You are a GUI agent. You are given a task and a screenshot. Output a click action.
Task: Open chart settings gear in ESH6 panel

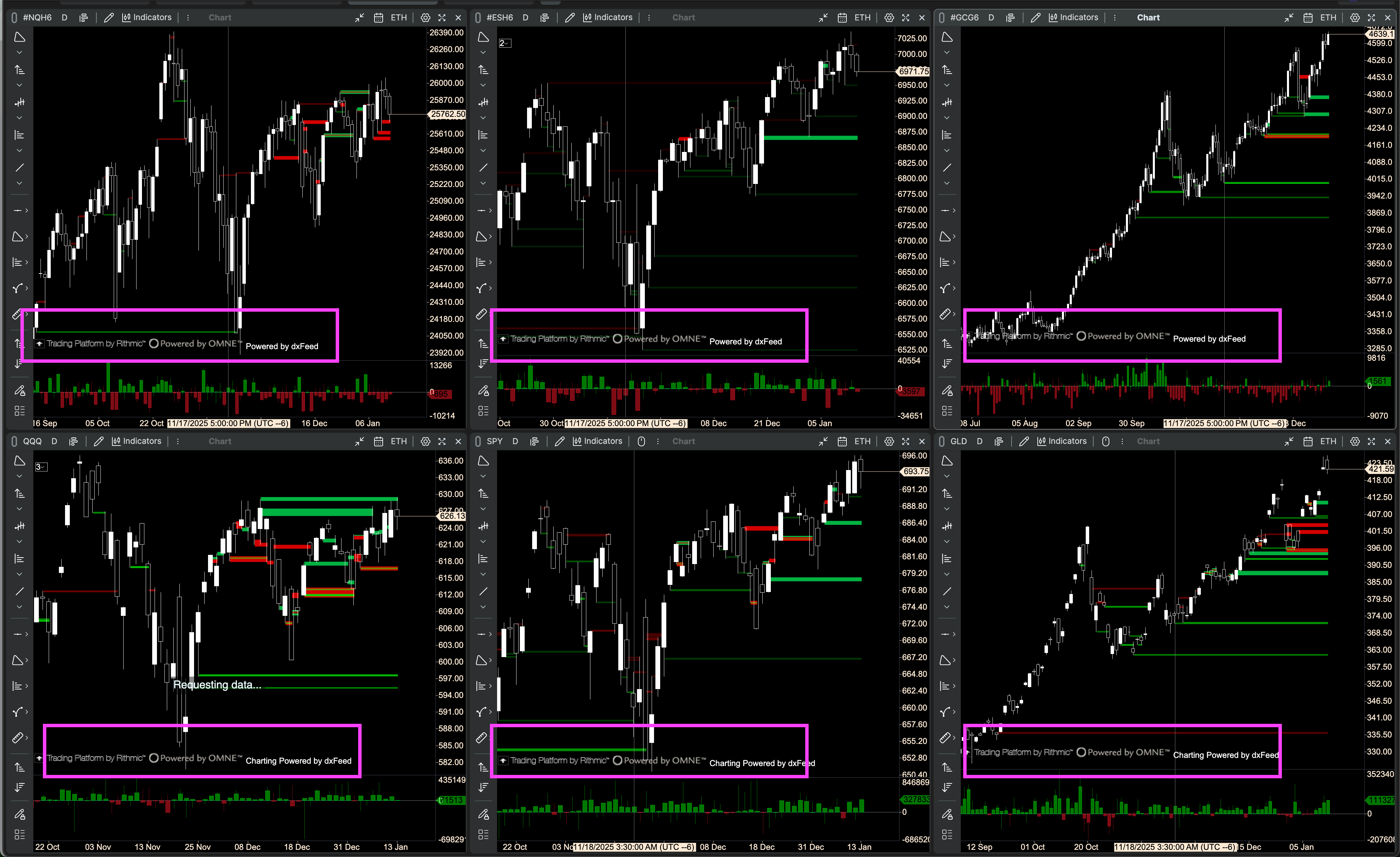pos(889,18)
